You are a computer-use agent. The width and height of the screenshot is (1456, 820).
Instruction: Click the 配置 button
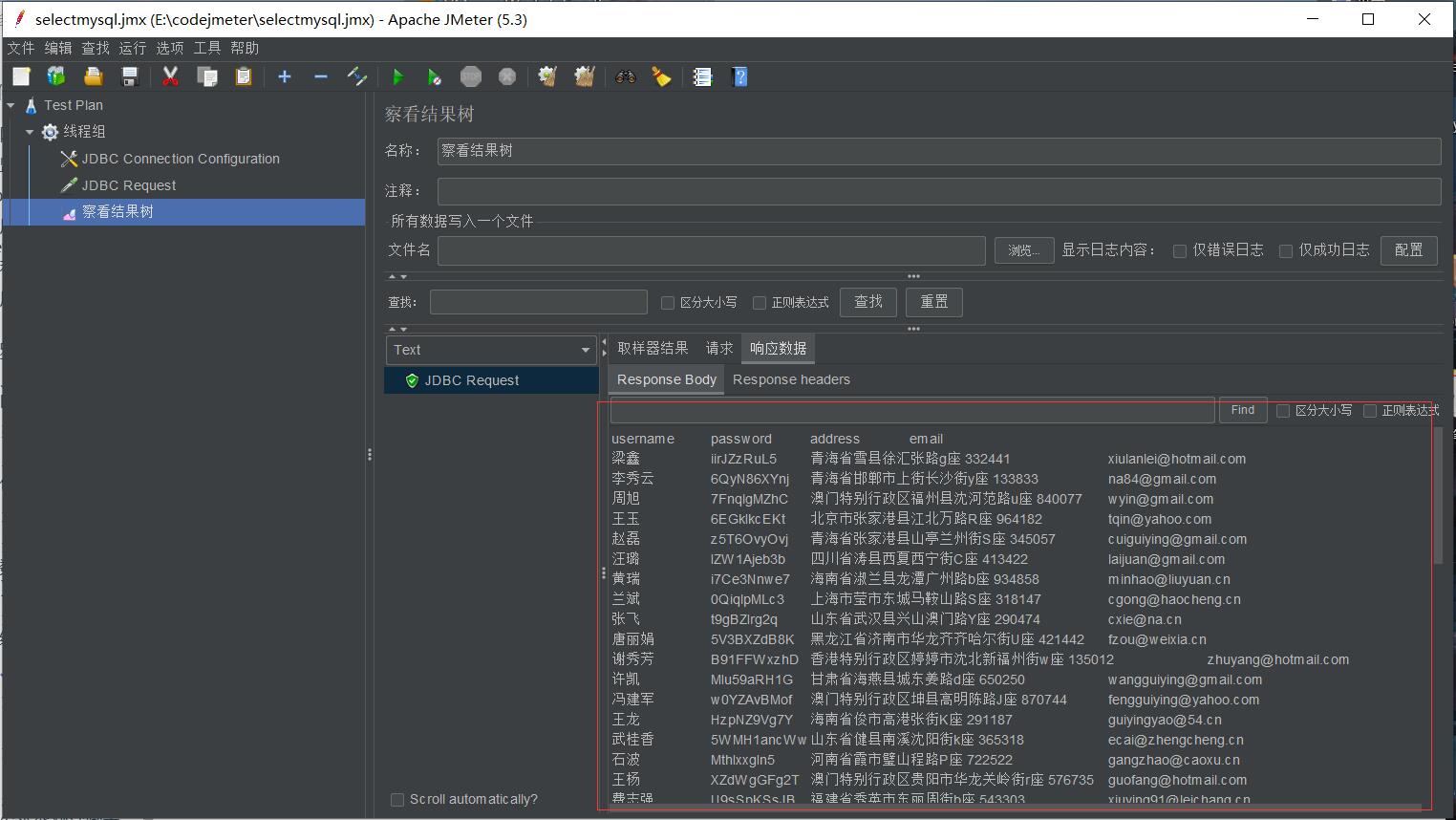[1409, 249]
